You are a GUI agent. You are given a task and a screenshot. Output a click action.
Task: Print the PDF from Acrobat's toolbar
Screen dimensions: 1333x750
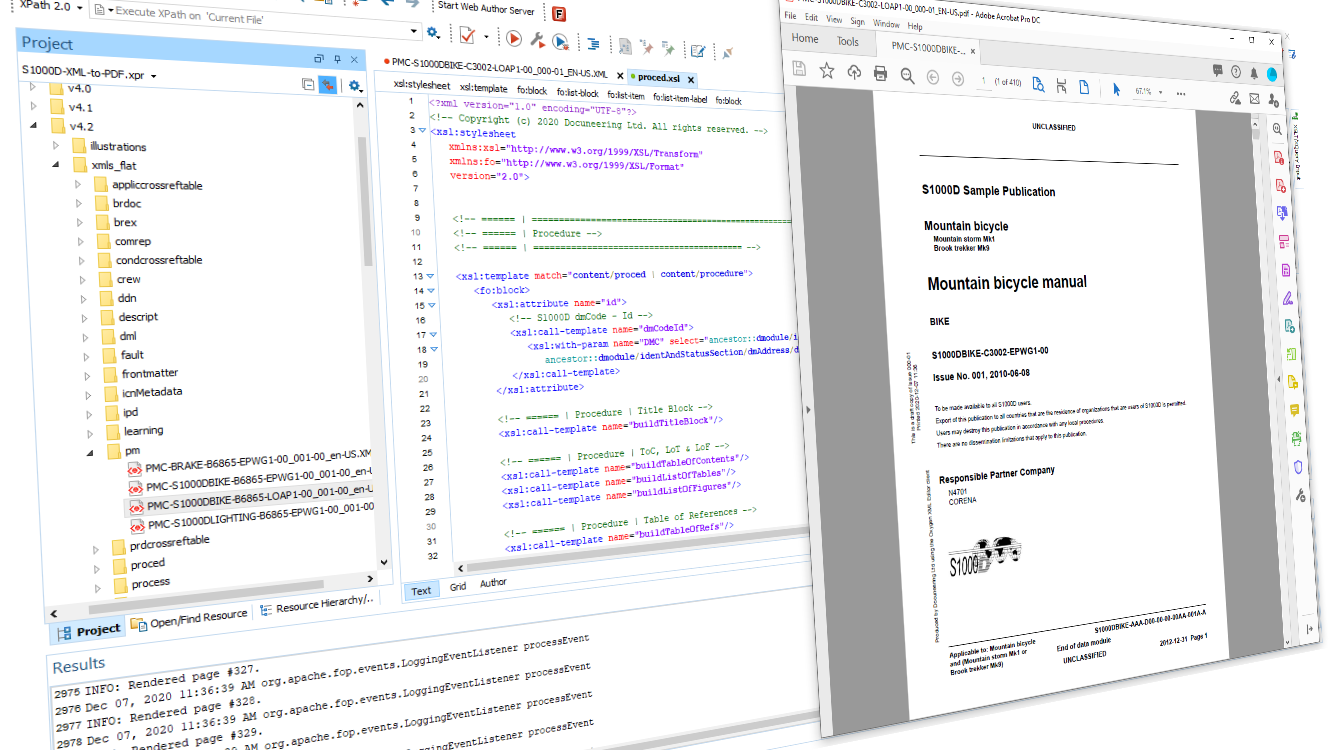[x=883, y=74]
